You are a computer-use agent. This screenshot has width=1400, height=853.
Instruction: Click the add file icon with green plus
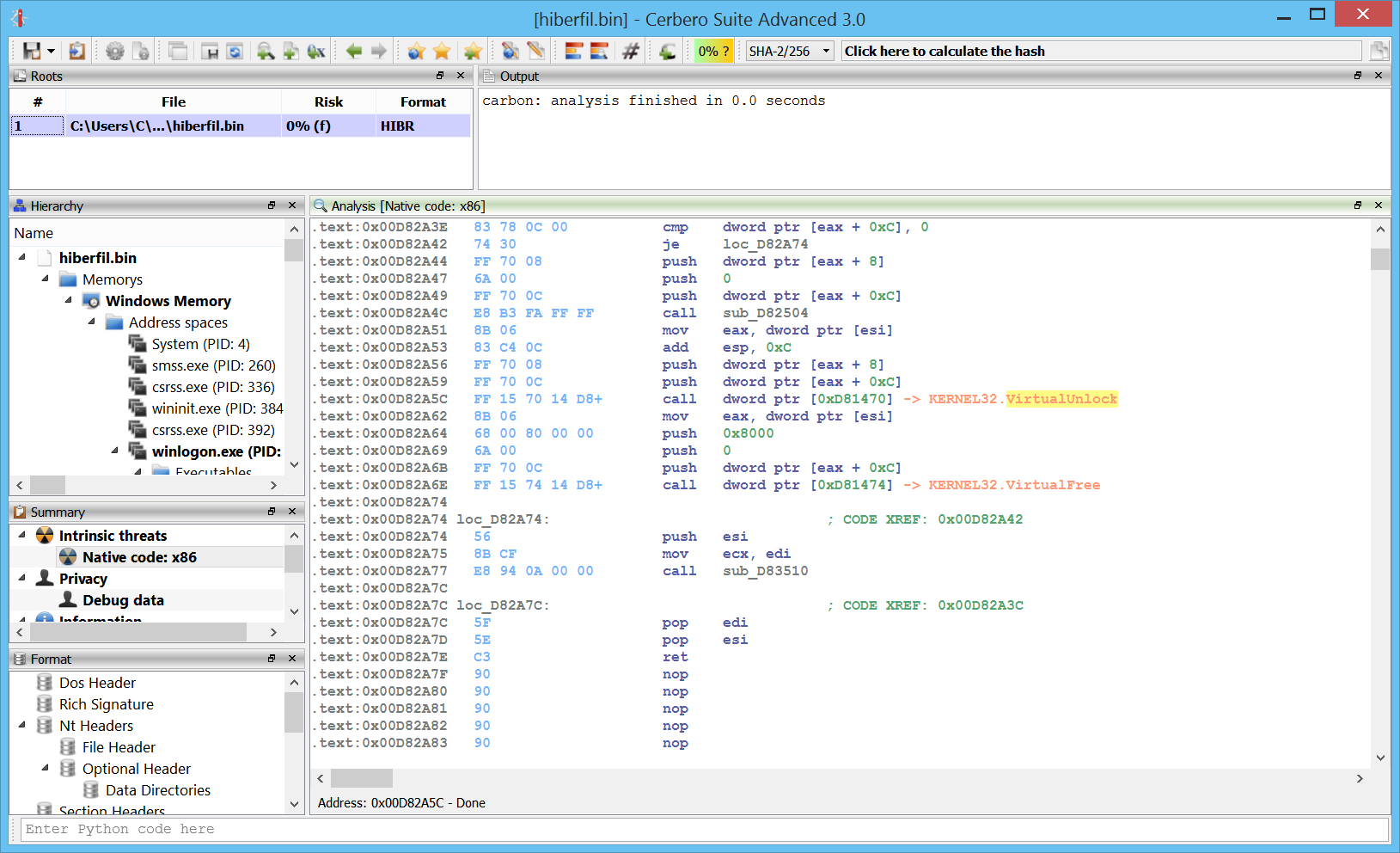291,52
